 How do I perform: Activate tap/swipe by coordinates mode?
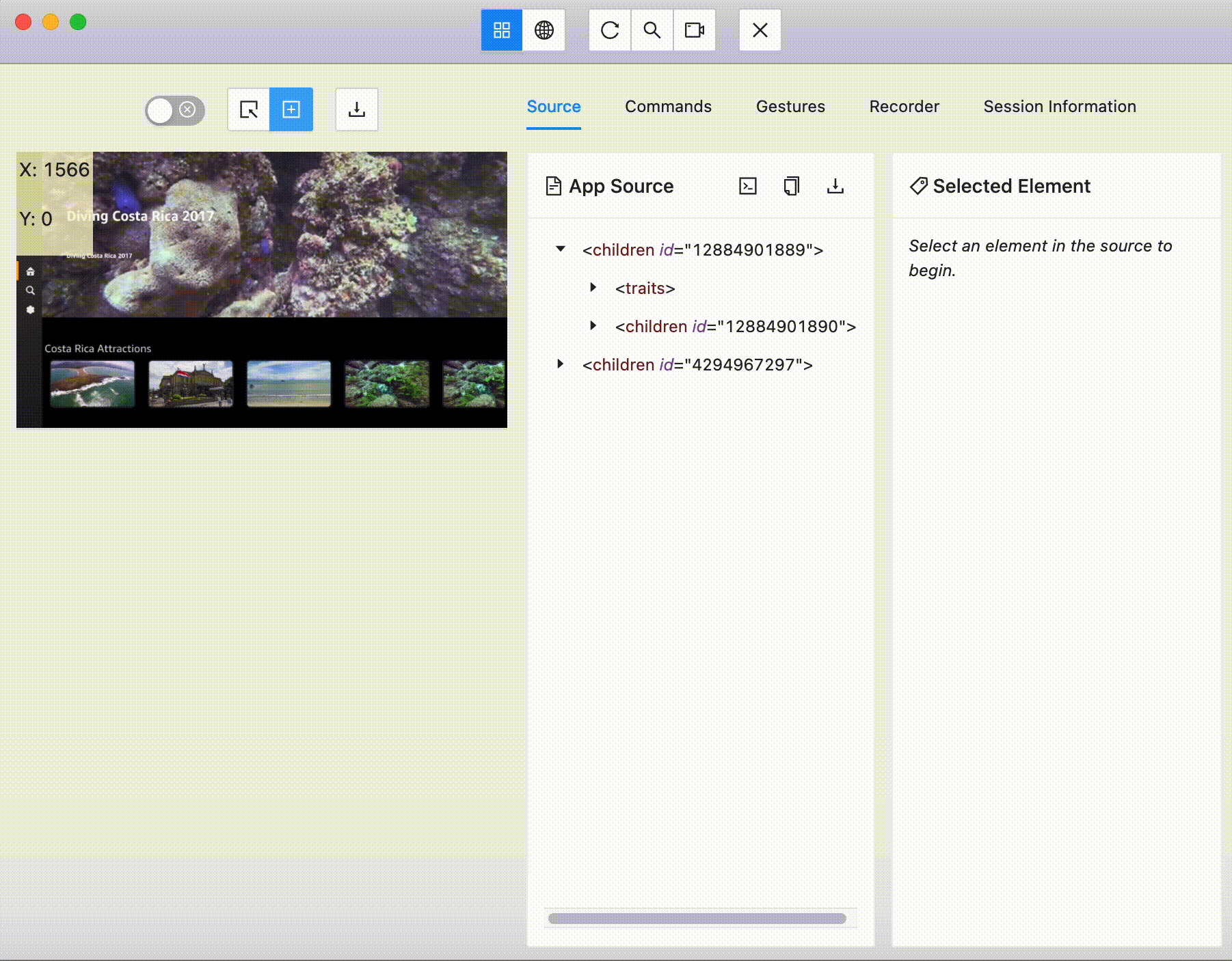(291, 109)
